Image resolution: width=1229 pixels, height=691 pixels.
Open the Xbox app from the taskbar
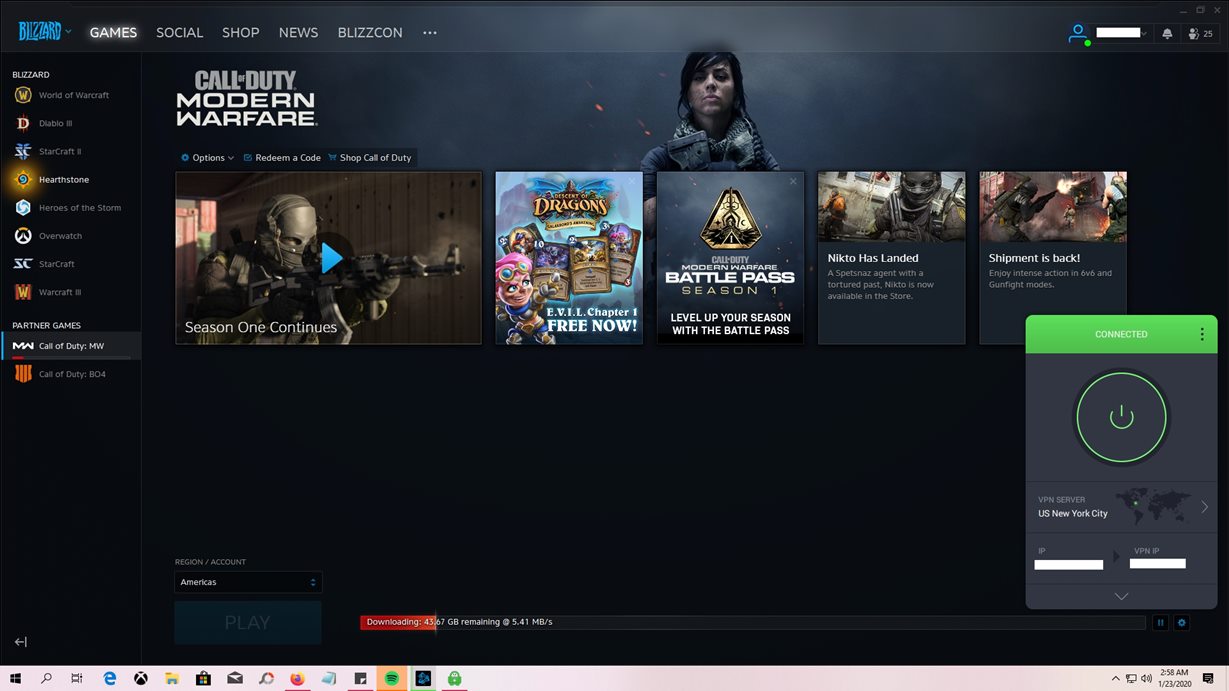click(142, 678)
